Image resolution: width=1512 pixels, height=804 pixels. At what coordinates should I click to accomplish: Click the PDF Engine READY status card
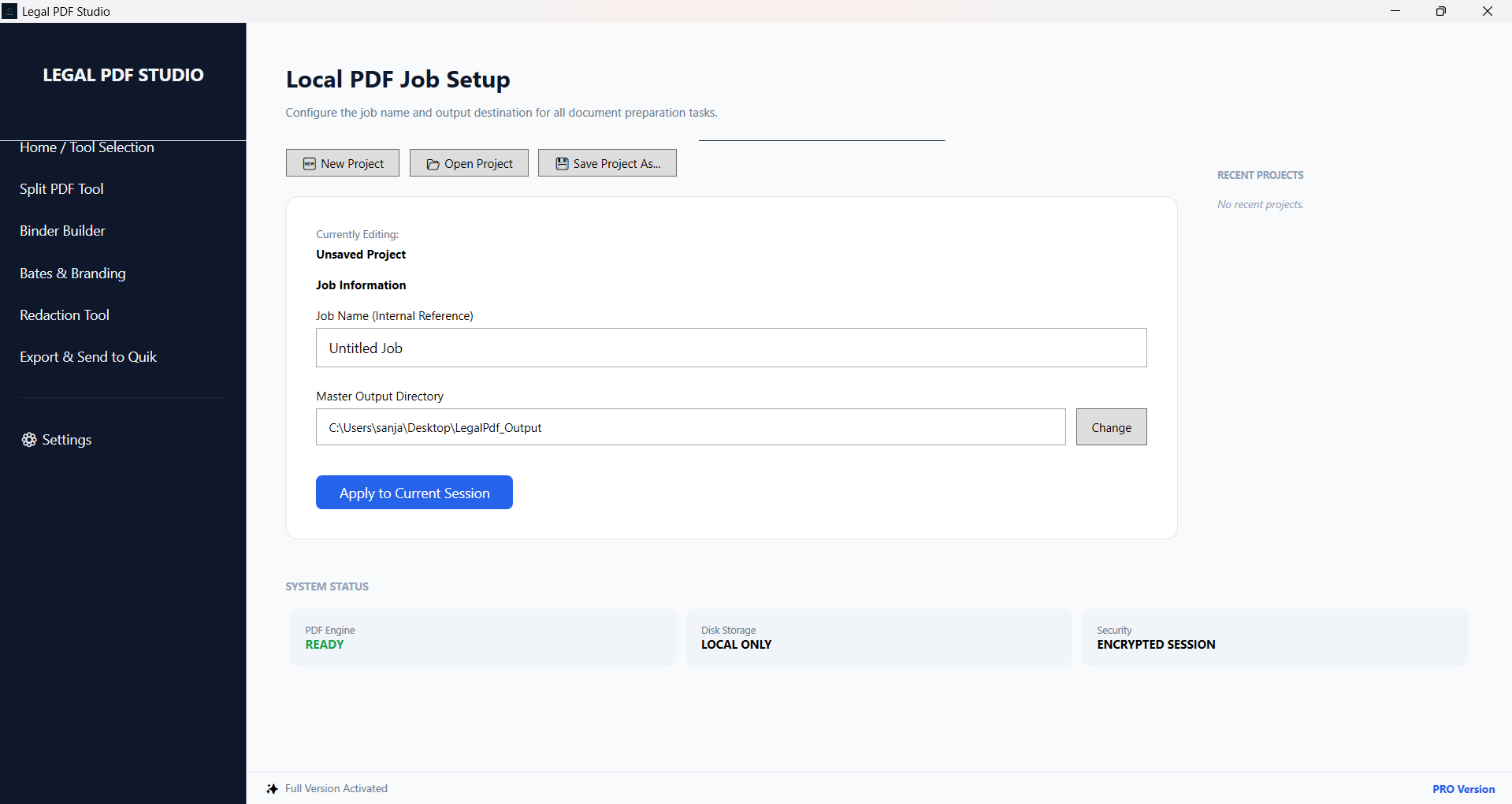482,637
